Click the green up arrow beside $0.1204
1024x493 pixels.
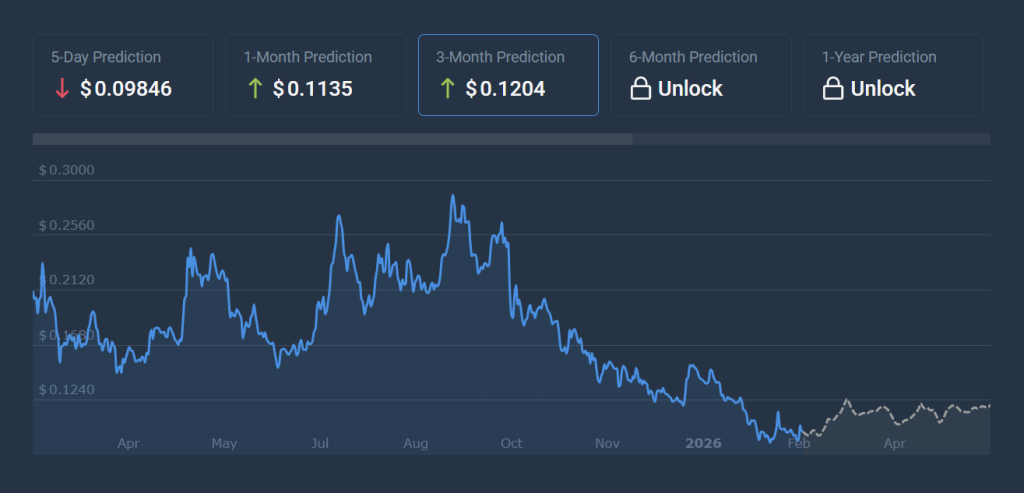[447, 89]
